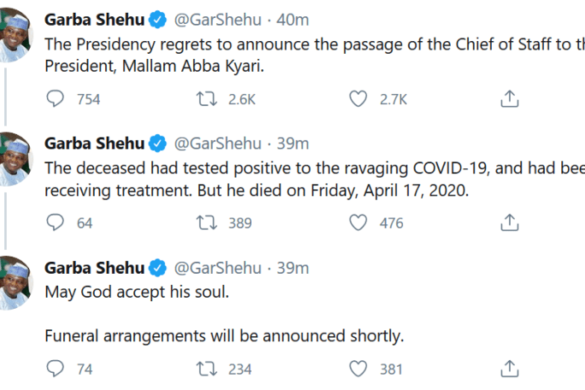This screenshot has width=585, height=390.
Task: Reply to the Abba Kyari passage tweet
Action: pyautogui.click(x=55, y=99)
